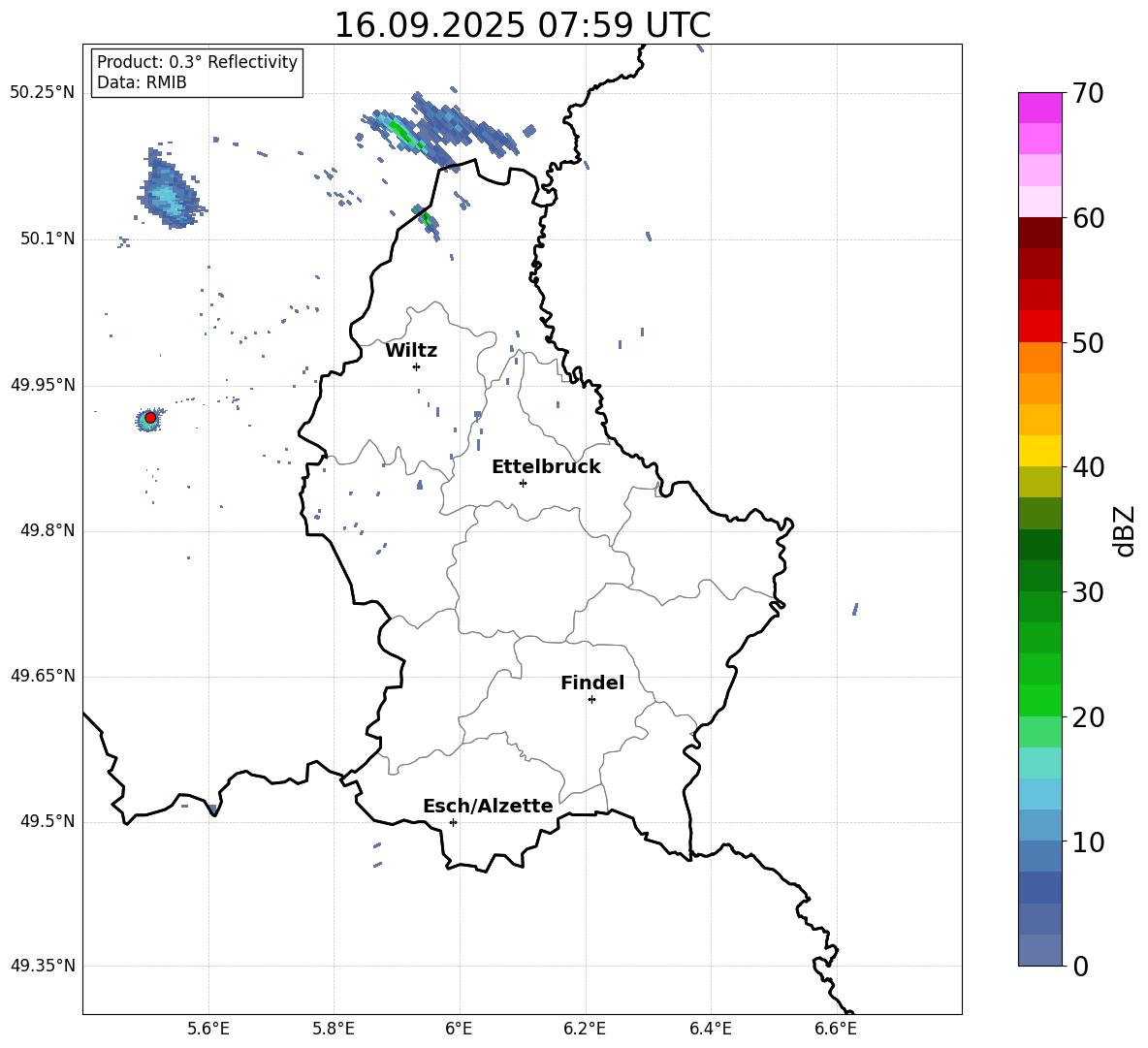
Task: Click the 'Product: 0.3° Reflectivity' text
Action: point(197,62)
